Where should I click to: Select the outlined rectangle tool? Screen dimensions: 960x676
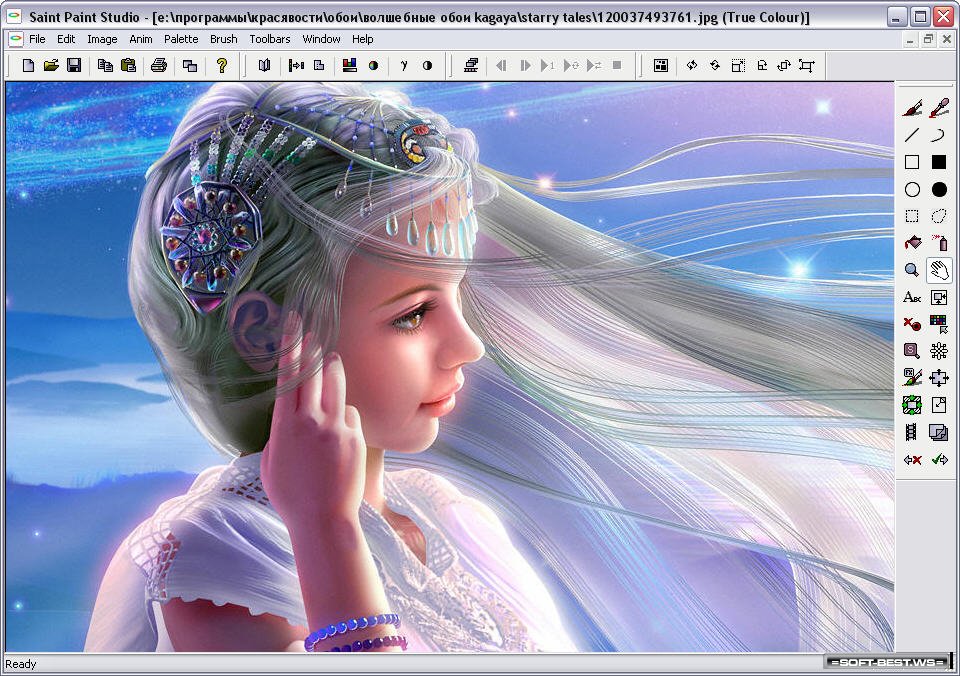tap(912, 162)
